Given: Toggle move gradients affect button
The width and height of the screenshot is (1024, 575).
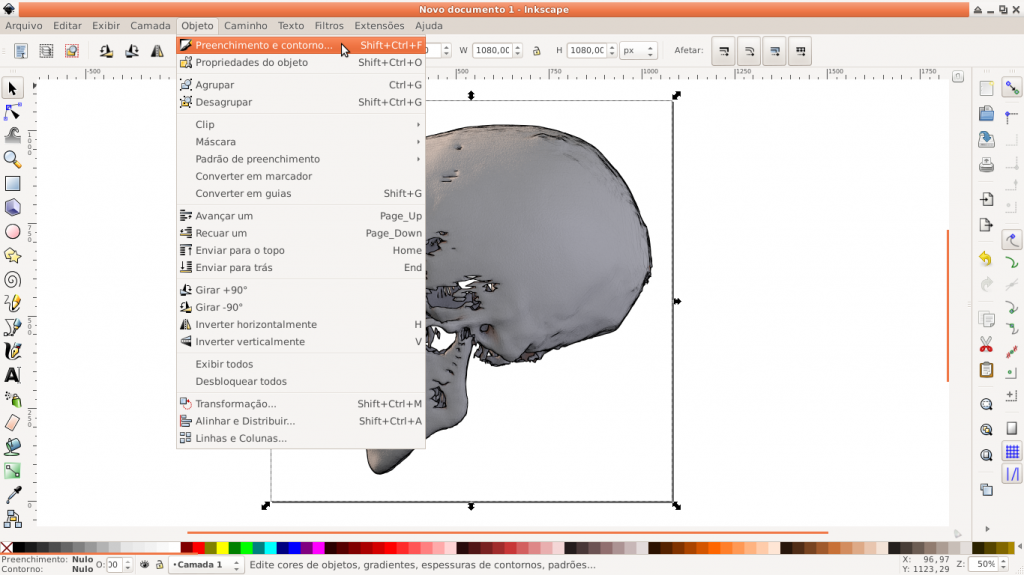Looking at the screenshot, I should (x=775, y=50).
